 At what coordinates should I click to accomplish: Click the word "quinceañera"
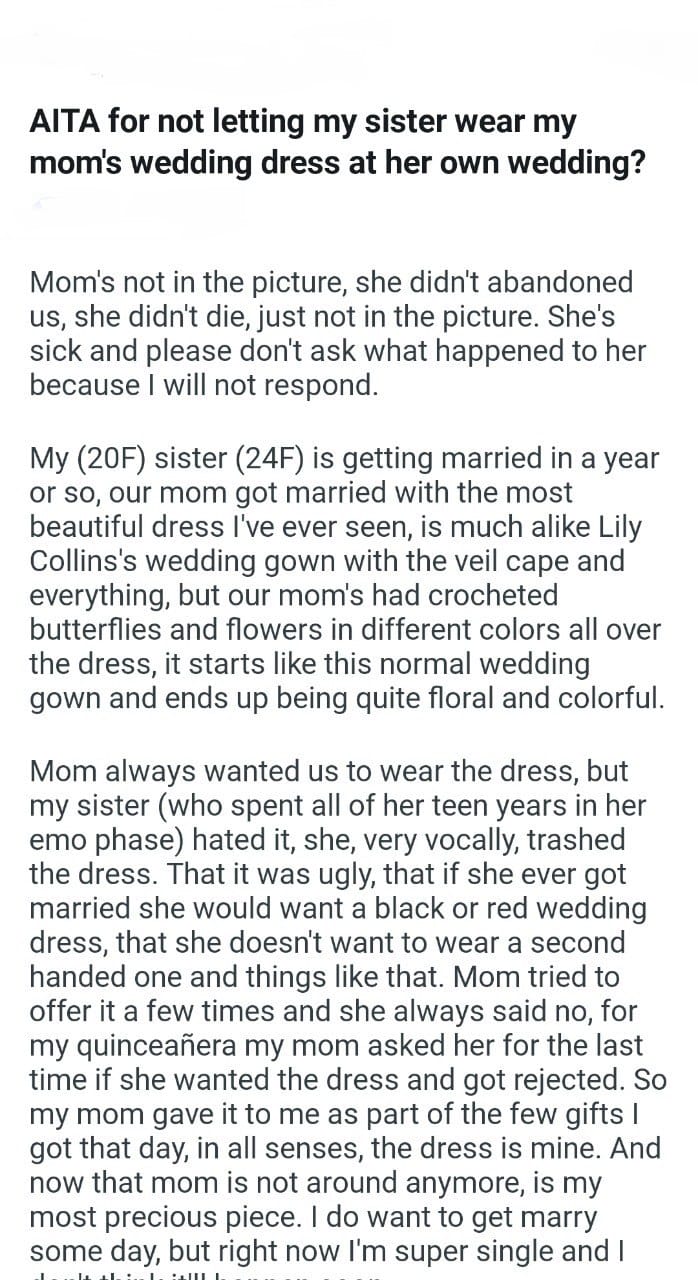(x=172, y=1043)
